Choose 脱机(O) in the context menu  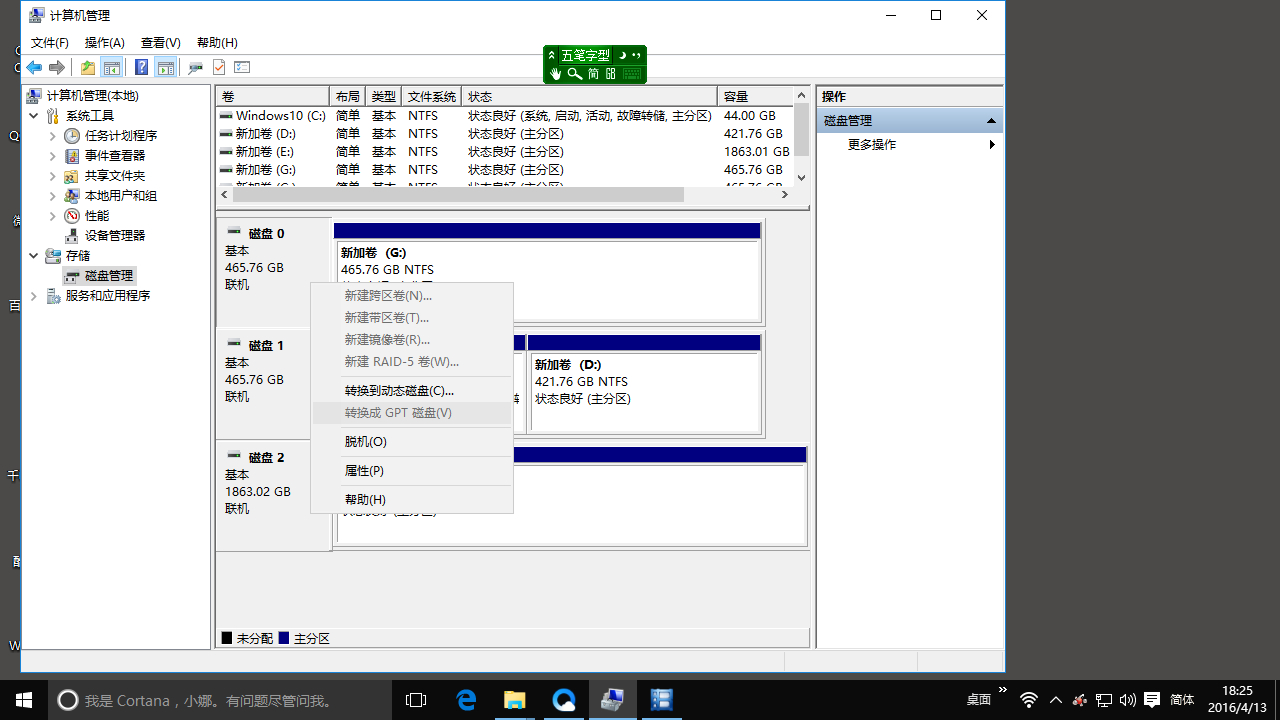pyautogui.click(x=412, y=442)
